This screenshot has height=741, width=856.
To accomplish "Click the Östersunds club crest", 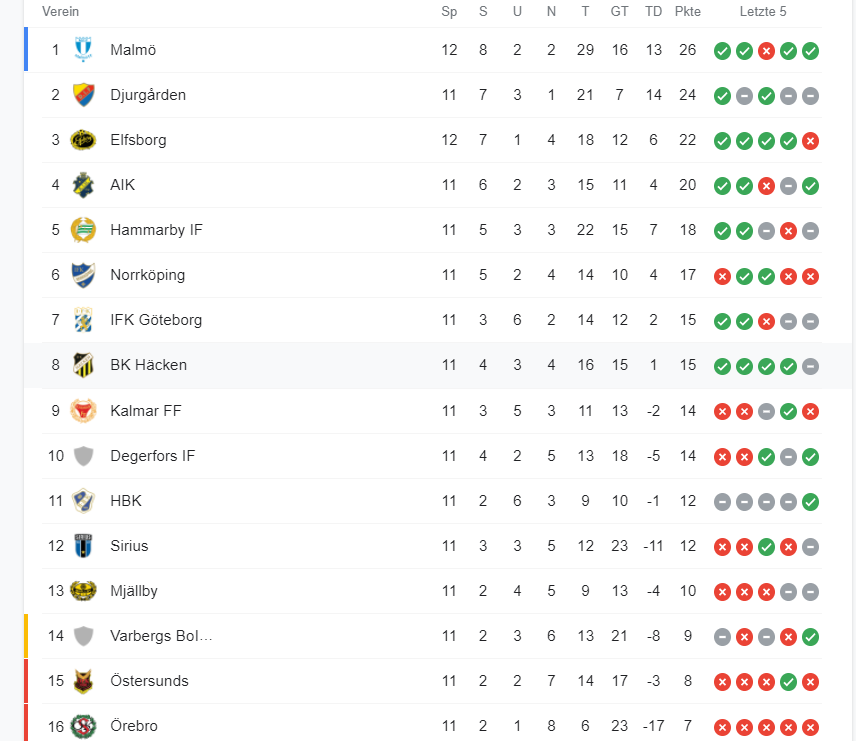I will pyautogui.click(x=83, y=681).
